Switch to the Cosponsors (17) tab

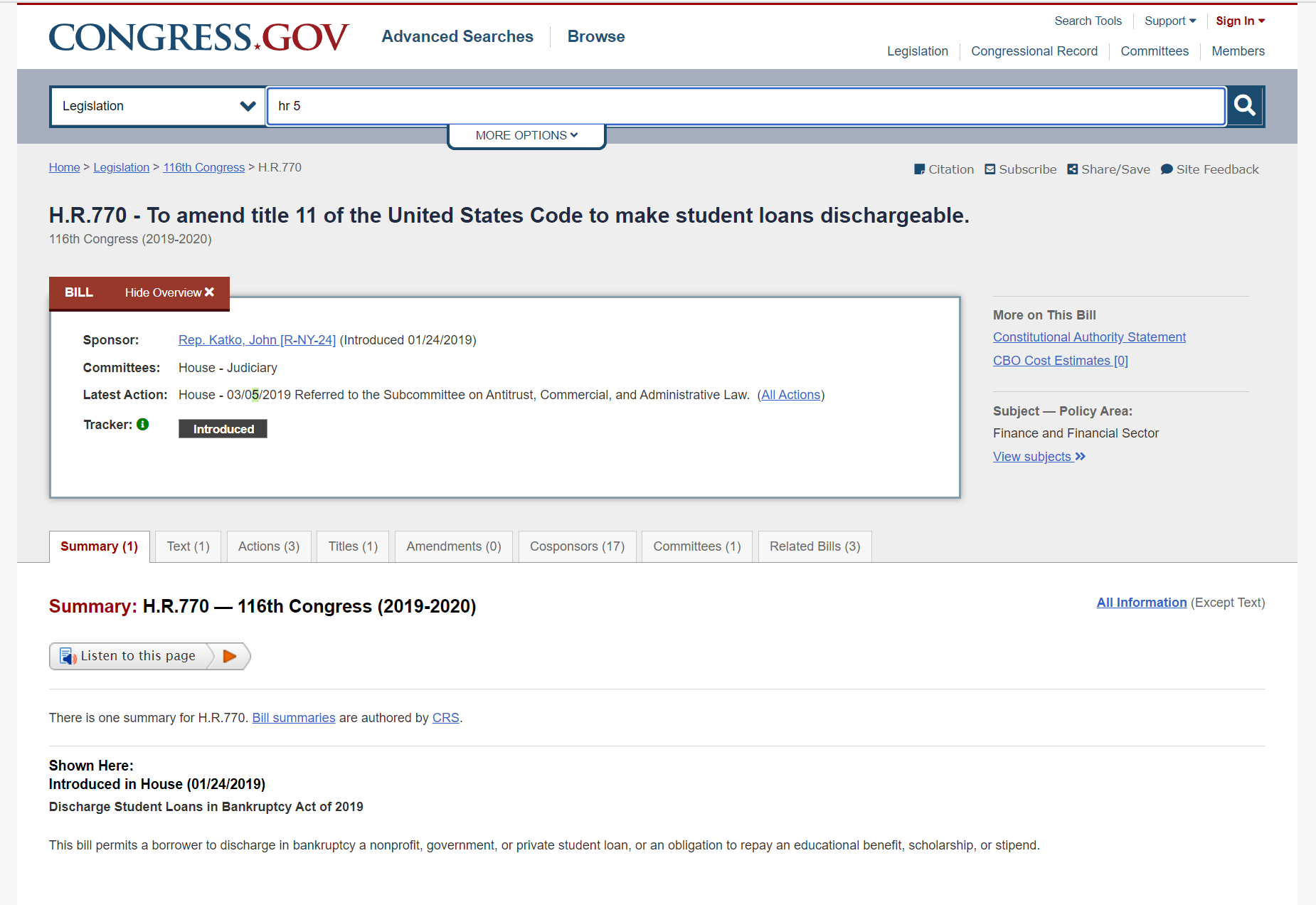[x=577, y=546]
